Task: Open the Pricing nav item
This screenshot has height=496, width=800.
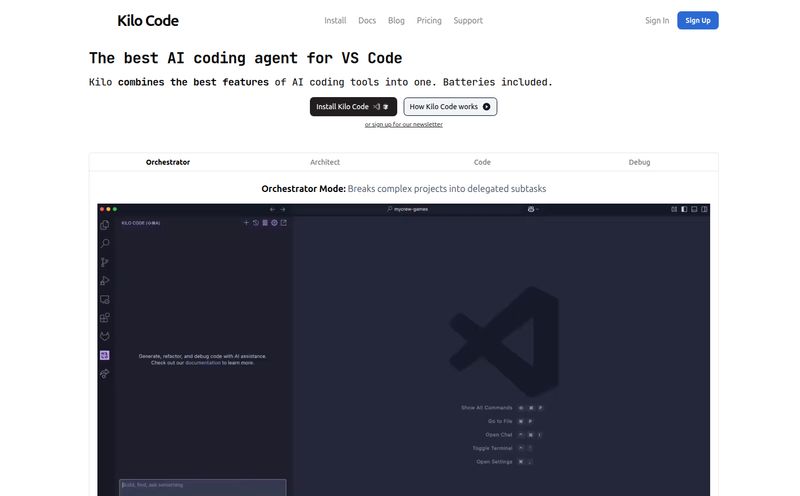Action: tap(429, 20)
